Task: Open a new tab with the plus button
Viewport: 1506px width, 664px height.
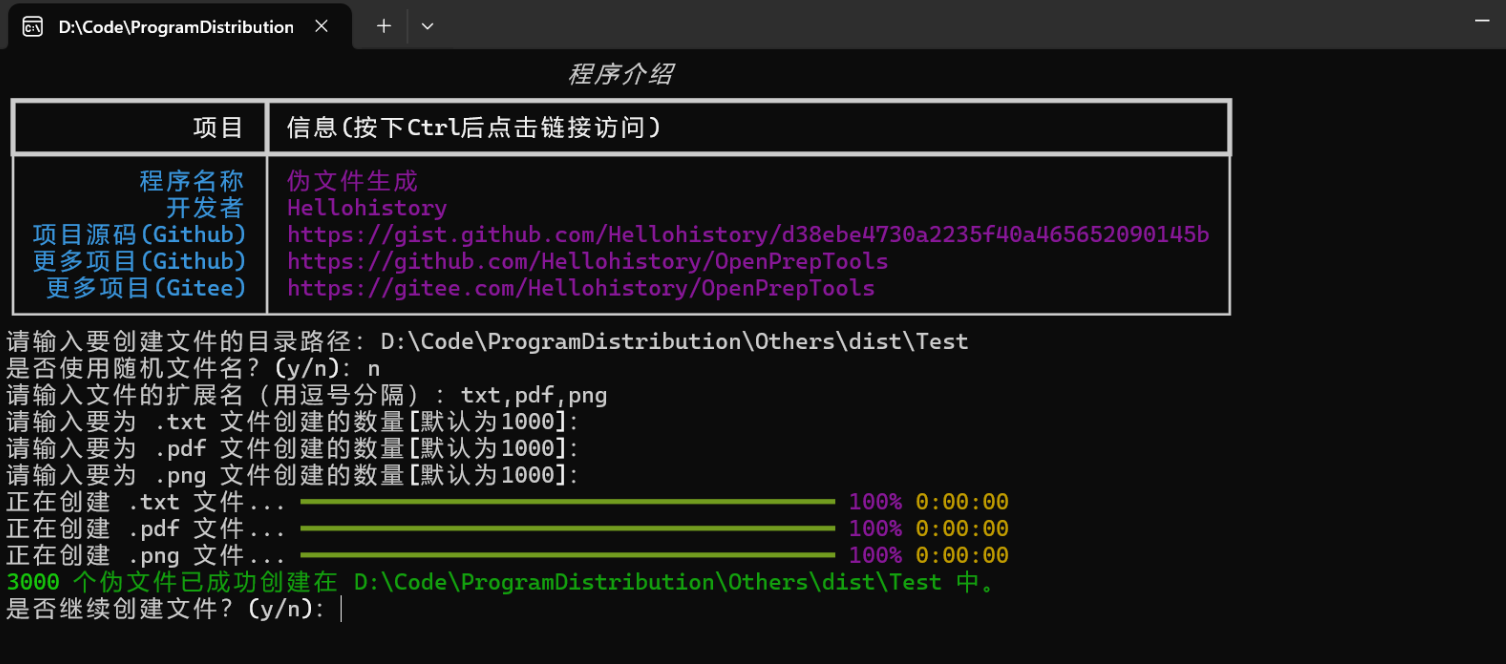Action: point(383,27)
